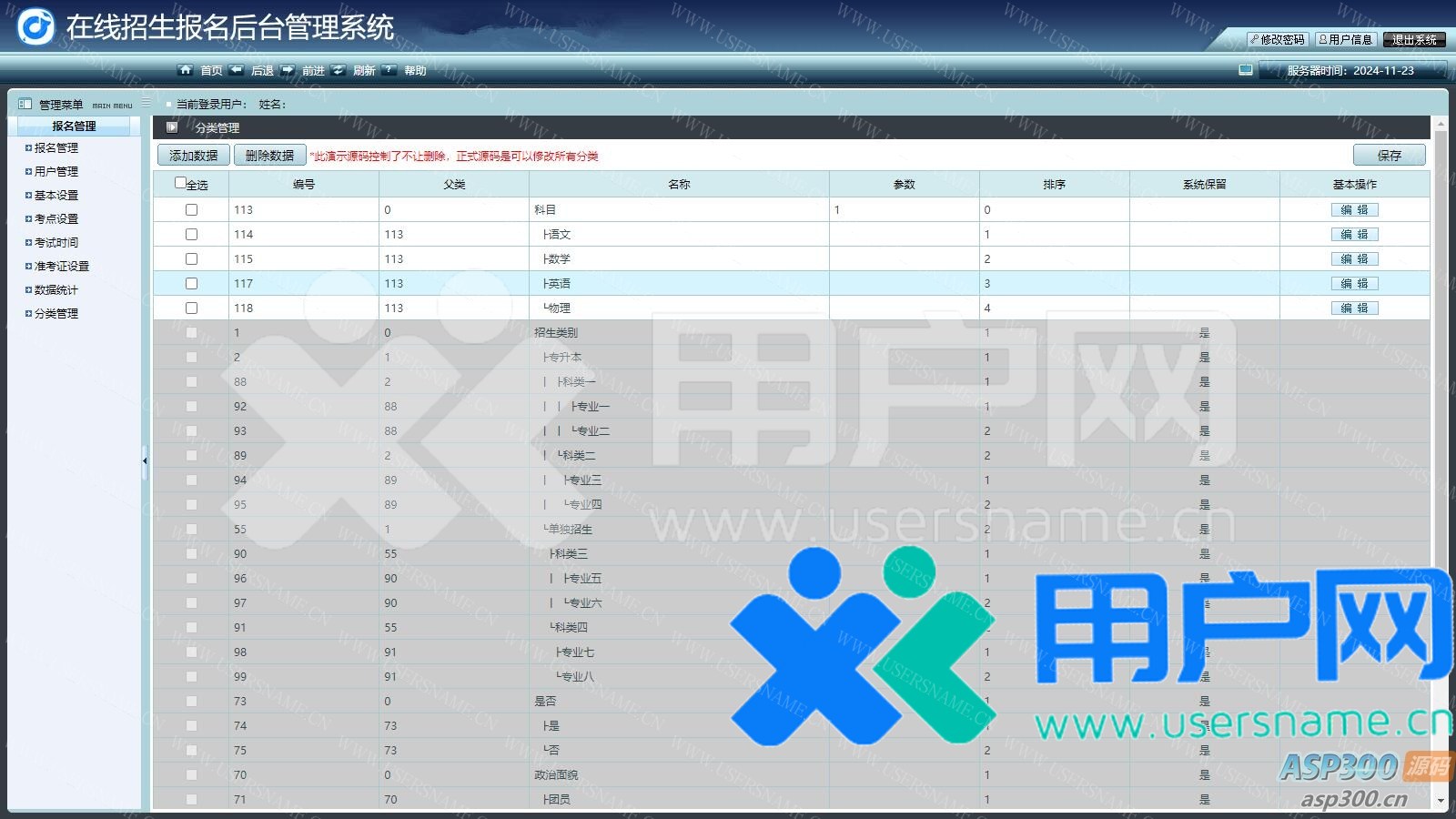Expand the 考点设置 sidebar item
Screen dimensions: 1456x819
tap(56, 219)
